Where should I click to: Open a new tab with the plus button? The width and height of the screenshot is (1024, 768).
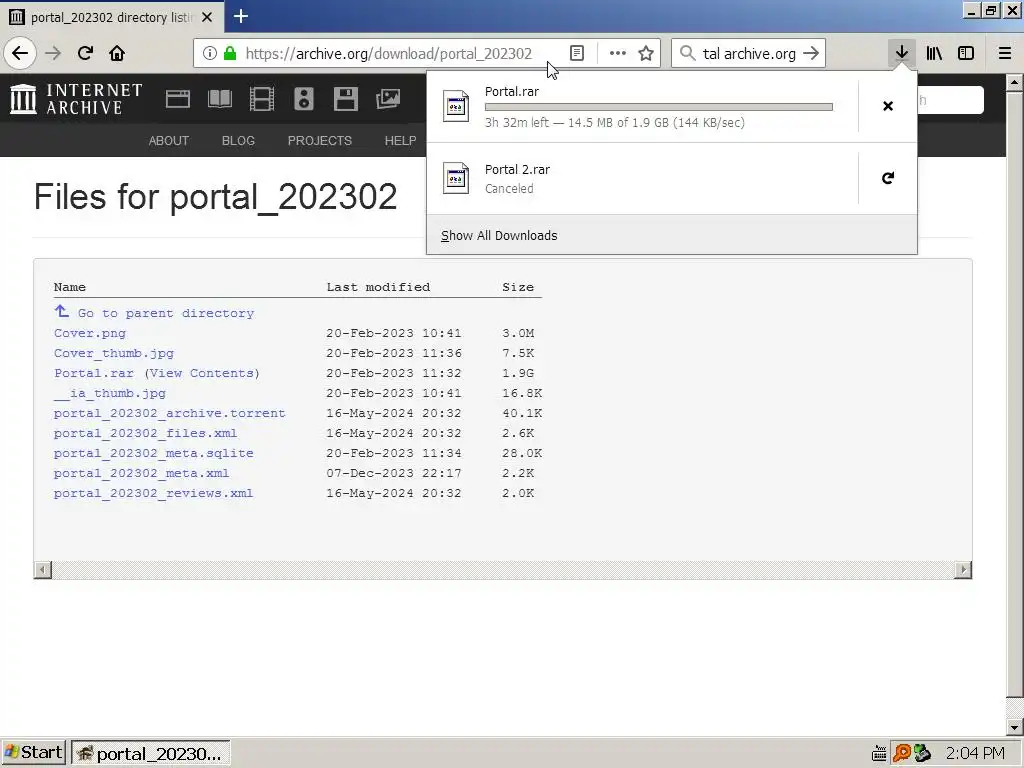coord(241,16)
